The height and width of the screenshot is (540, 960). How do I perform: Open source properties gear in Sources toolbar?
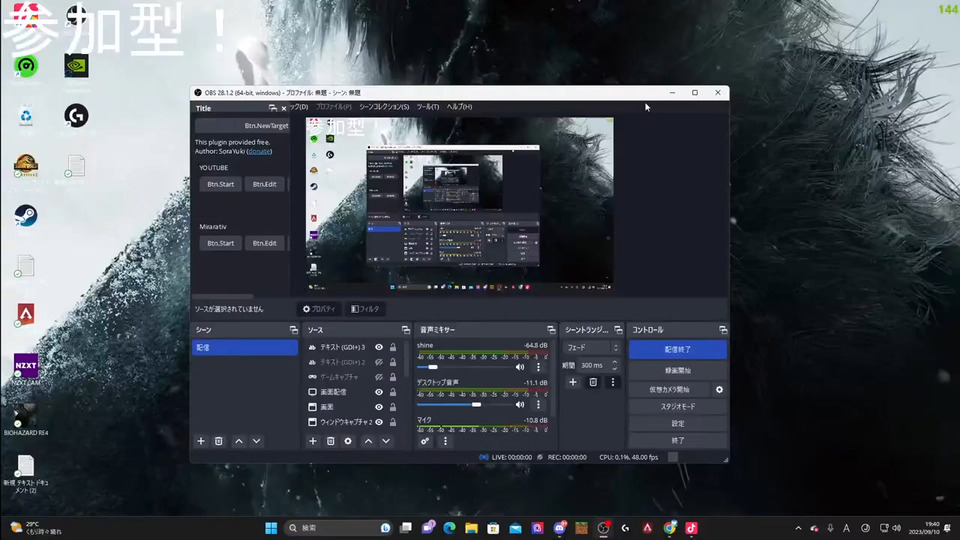pyautogui.click(x=348, y=441)
